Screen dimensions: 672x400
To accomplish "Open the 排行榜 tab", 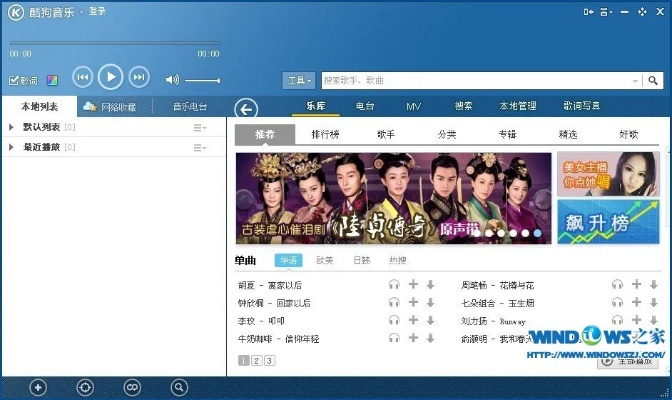I will point(327,134).
